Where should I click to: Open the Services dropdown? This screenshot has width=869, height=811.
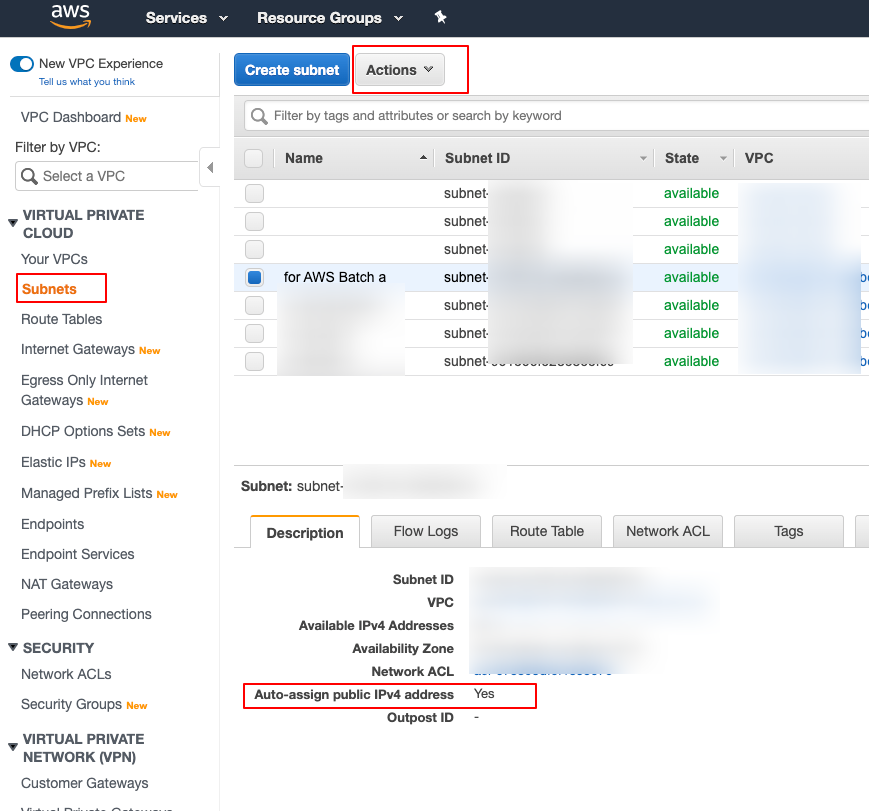tap(187, 18)
